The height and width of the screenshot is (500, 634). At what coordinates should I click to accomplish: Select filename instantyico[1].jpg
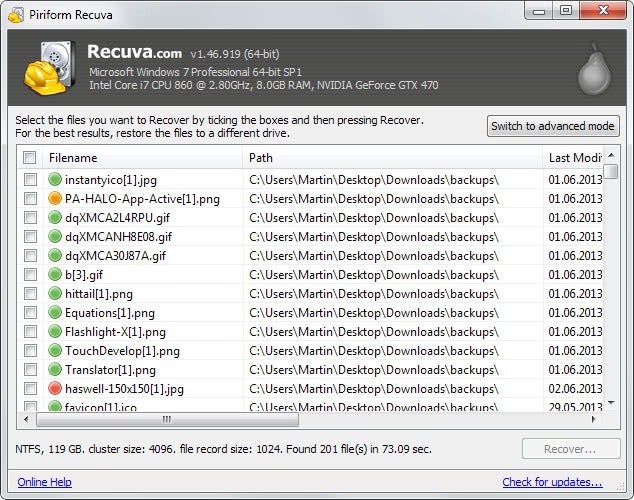click(x=111, y=179)
